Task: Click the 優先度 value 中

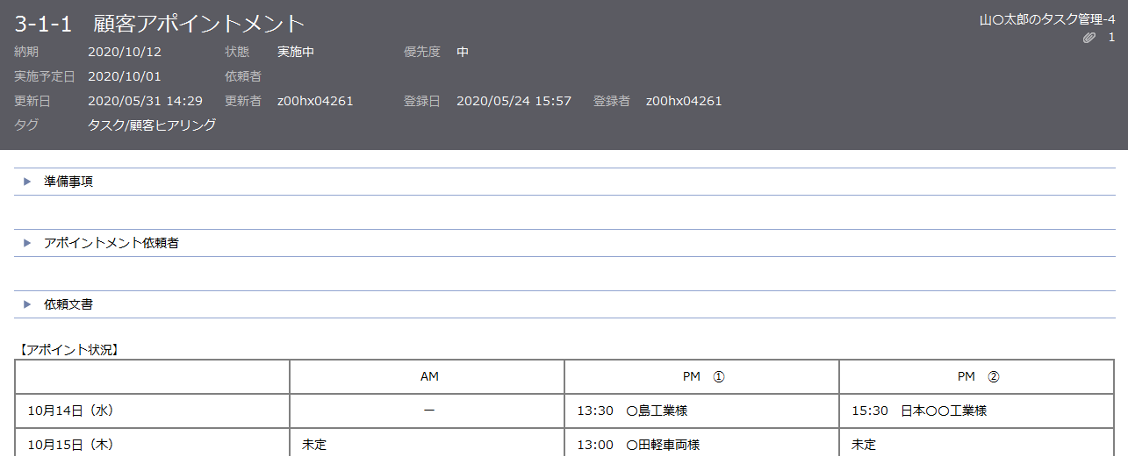Action: point(463,51)
